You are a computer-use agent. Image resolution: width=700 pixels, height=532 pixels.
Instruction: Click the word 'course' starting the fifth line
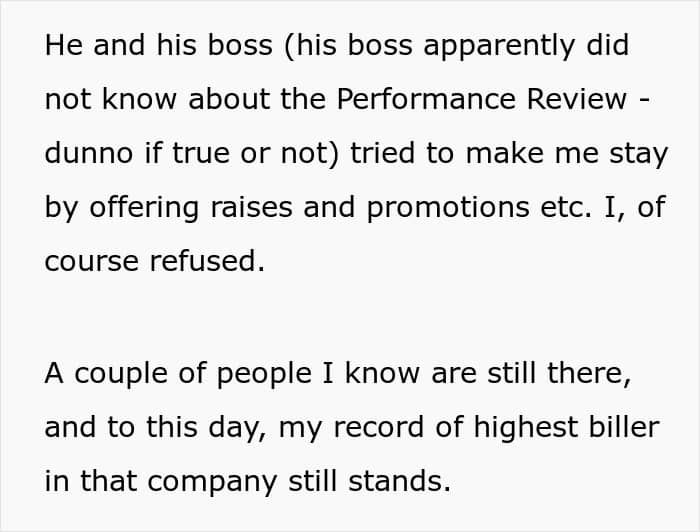pos(92,261)
